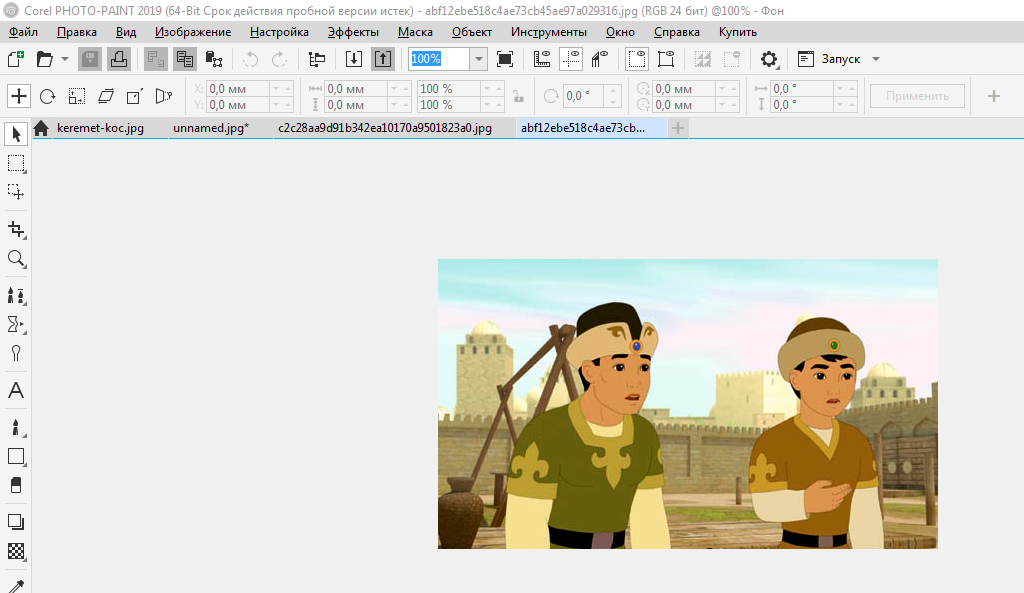Toggle the lock aspect ratio padlock

(x=517, y=97)
